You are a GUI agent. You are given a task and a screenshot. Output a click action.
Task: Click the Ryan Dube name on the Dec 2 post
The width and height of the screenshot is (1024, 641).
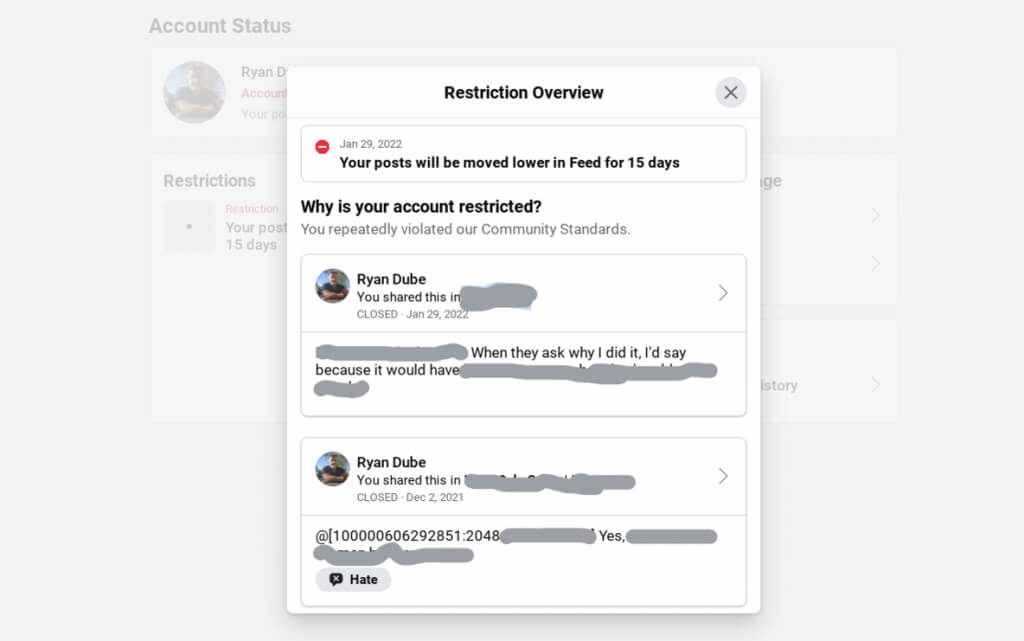[x=391, y=462]
